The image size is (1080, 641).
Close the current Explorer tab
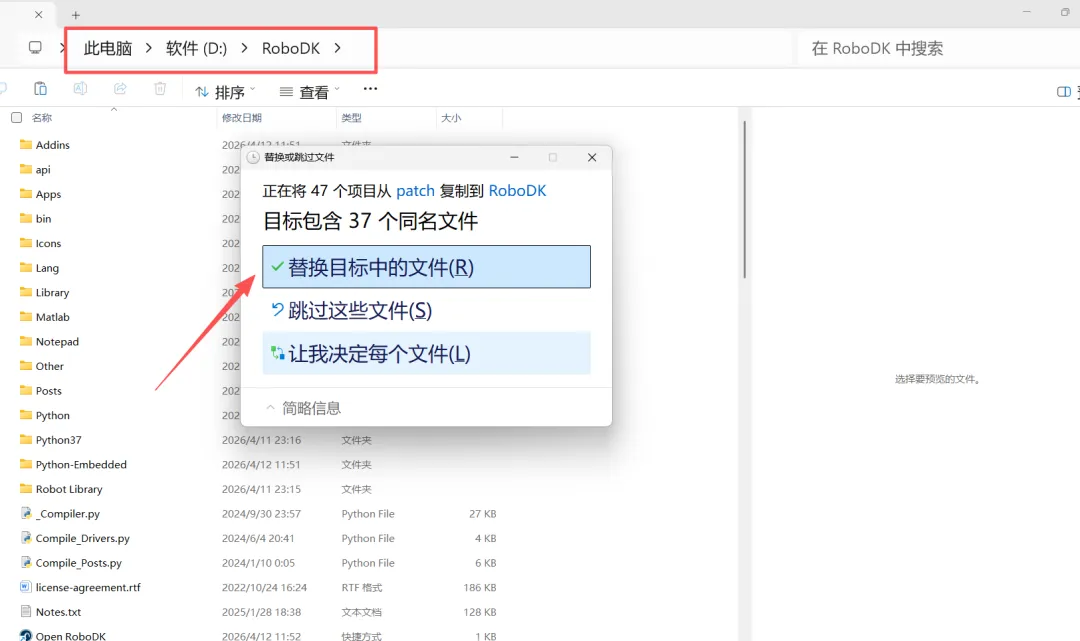(x=39, y=14)
